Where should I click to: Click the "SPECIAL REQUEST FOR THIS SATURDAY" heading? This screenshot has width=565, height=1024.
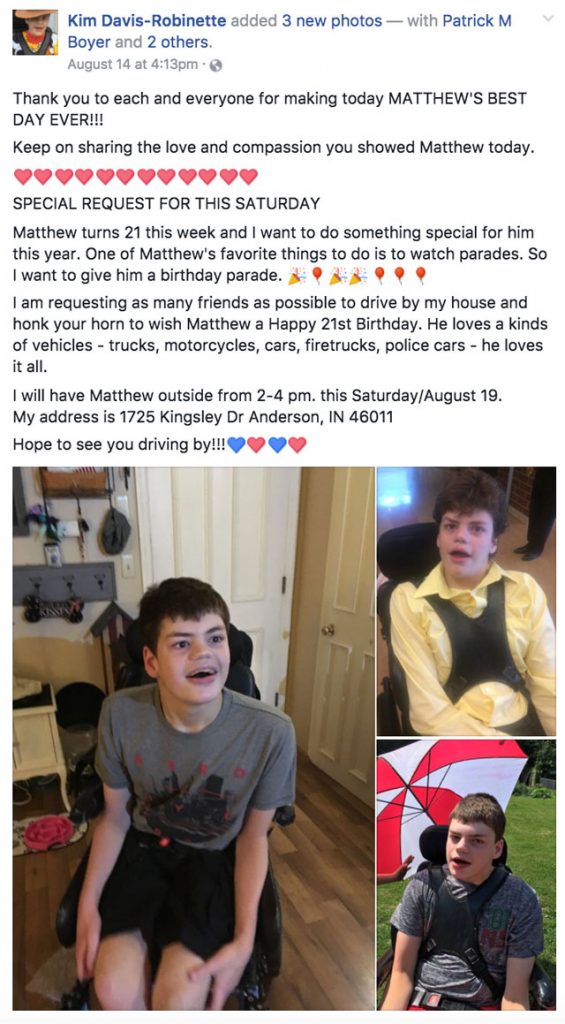coord(167,203)
